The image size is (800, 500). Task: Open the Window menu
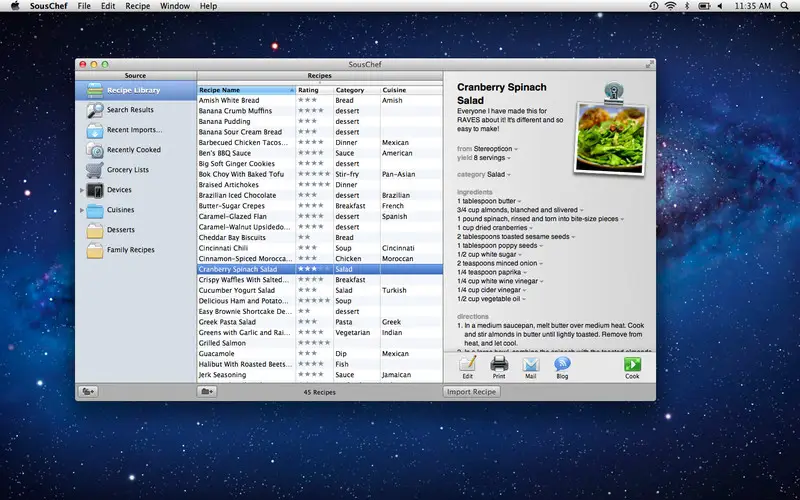pyautogui.click(x=175, y=6)
